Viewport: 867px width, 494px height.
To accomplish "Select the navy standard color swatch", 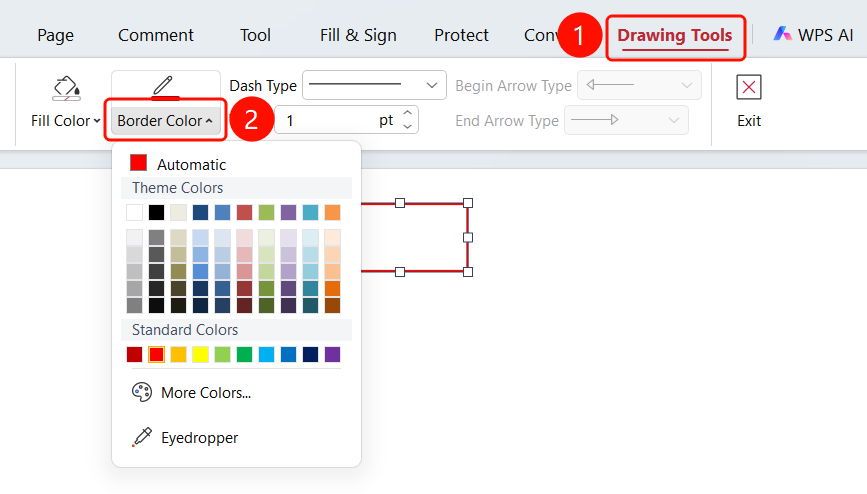I will [x=310, y=354].
